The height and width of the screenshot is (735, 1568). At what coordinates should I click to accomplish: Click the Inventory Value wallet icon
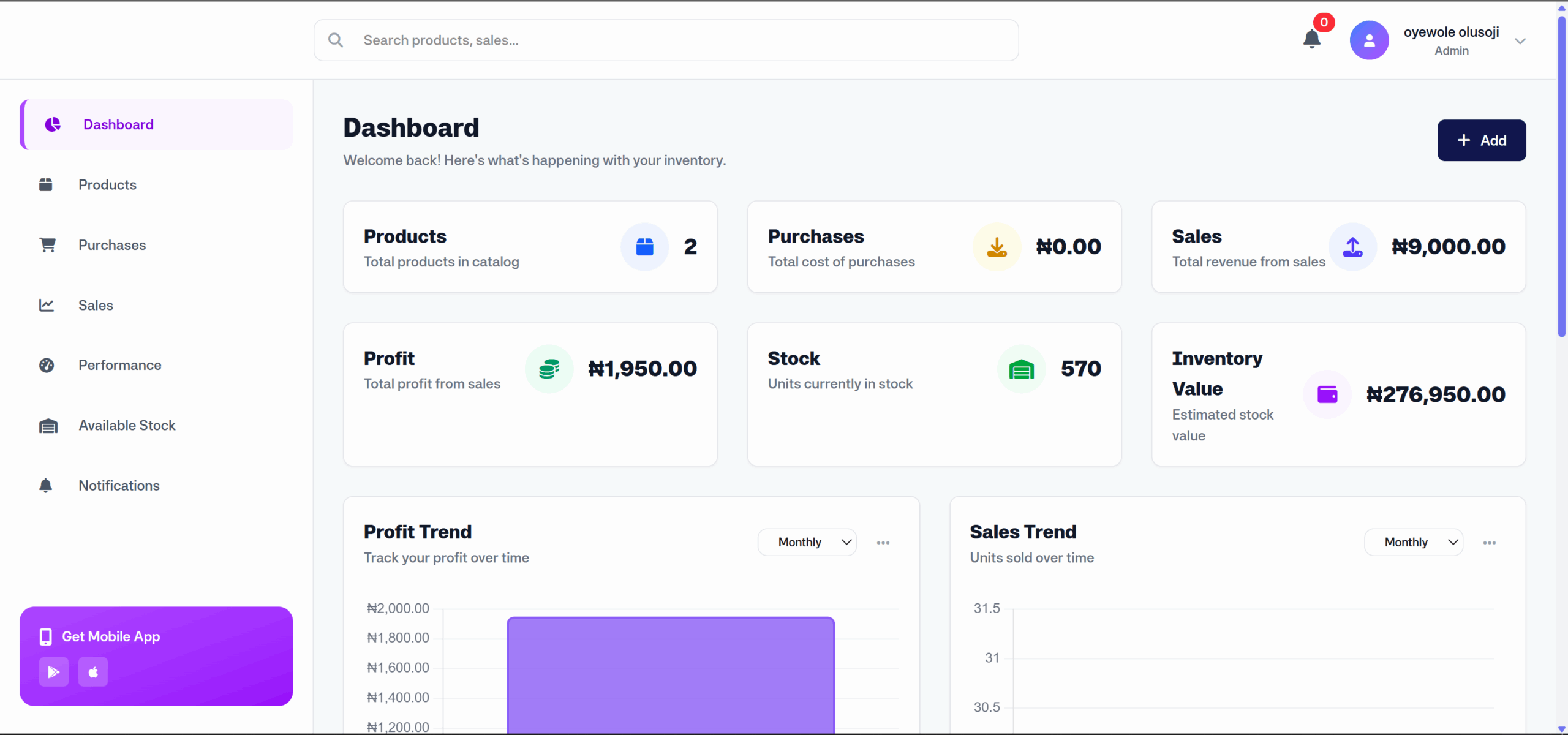[x=1327, y=394]
